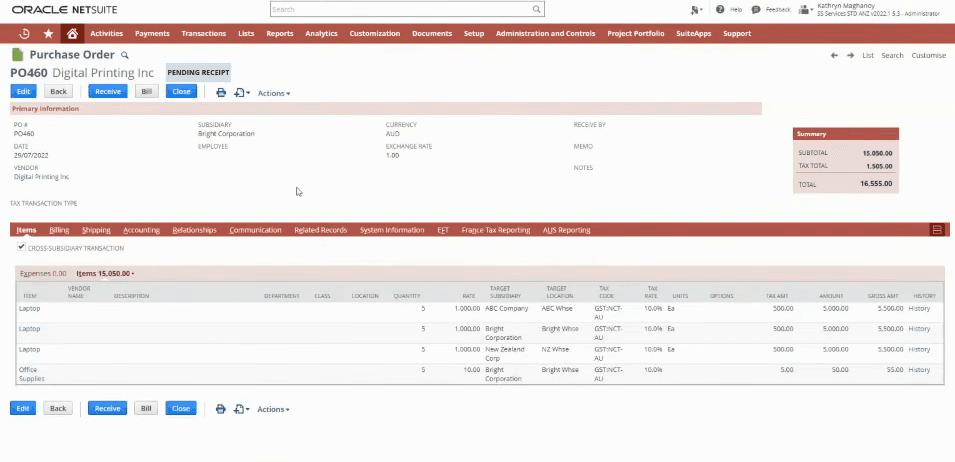The width and height of the screenshot is (955, 462).
Task: Switch to the Communication subtab
Action: coord(255,230)
